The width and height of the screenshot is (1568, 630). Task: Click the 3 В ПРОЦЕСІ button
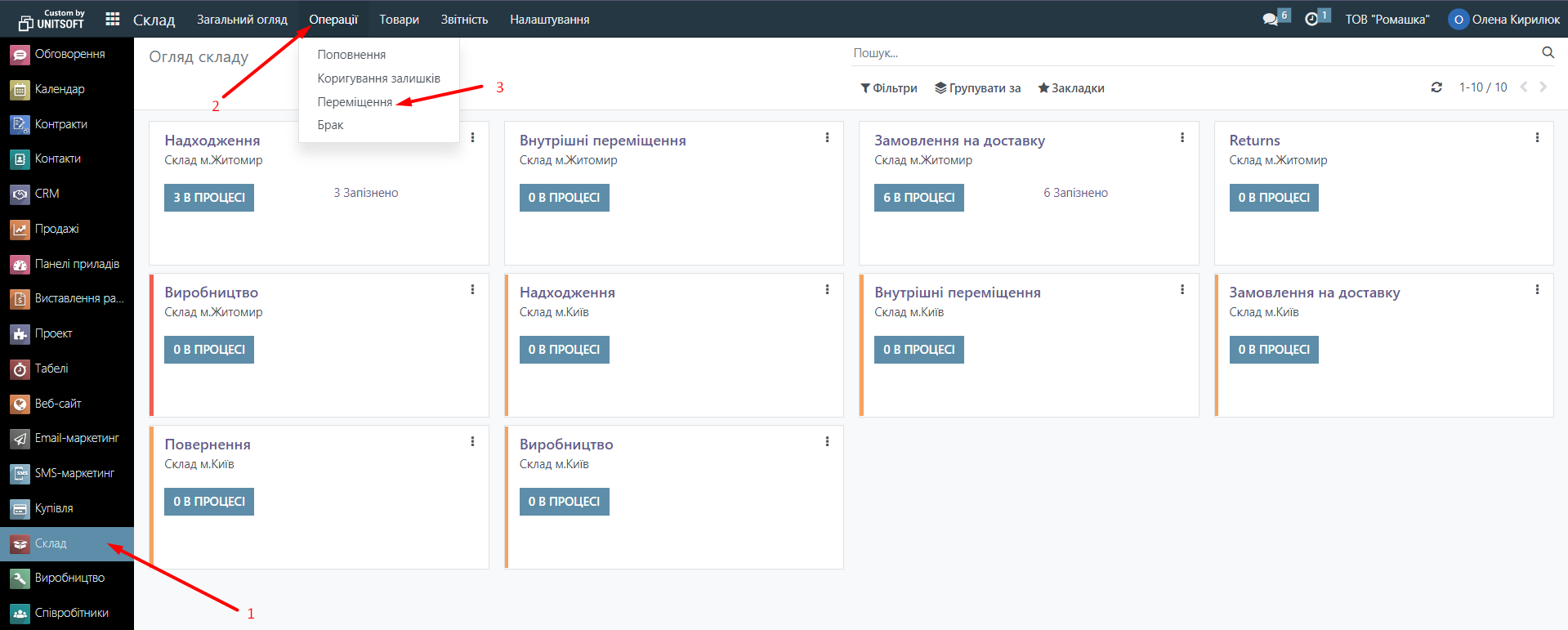[x=209, y=198]
